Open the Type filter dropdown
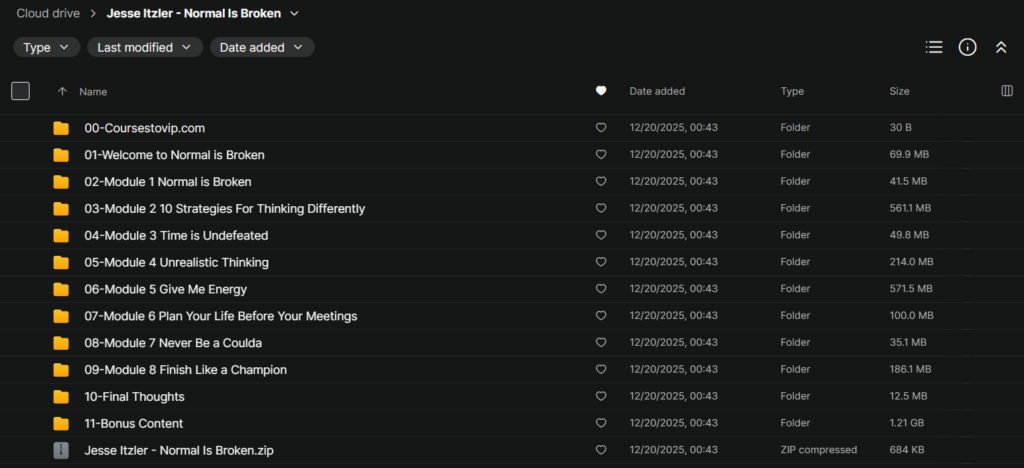 tap(47, 47)
